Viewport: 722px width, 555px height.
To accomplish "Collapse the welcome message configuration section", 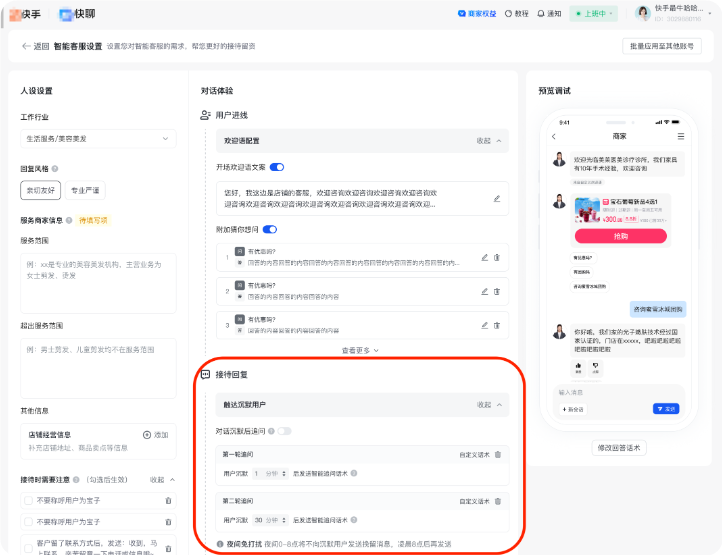I will (489, 141).
